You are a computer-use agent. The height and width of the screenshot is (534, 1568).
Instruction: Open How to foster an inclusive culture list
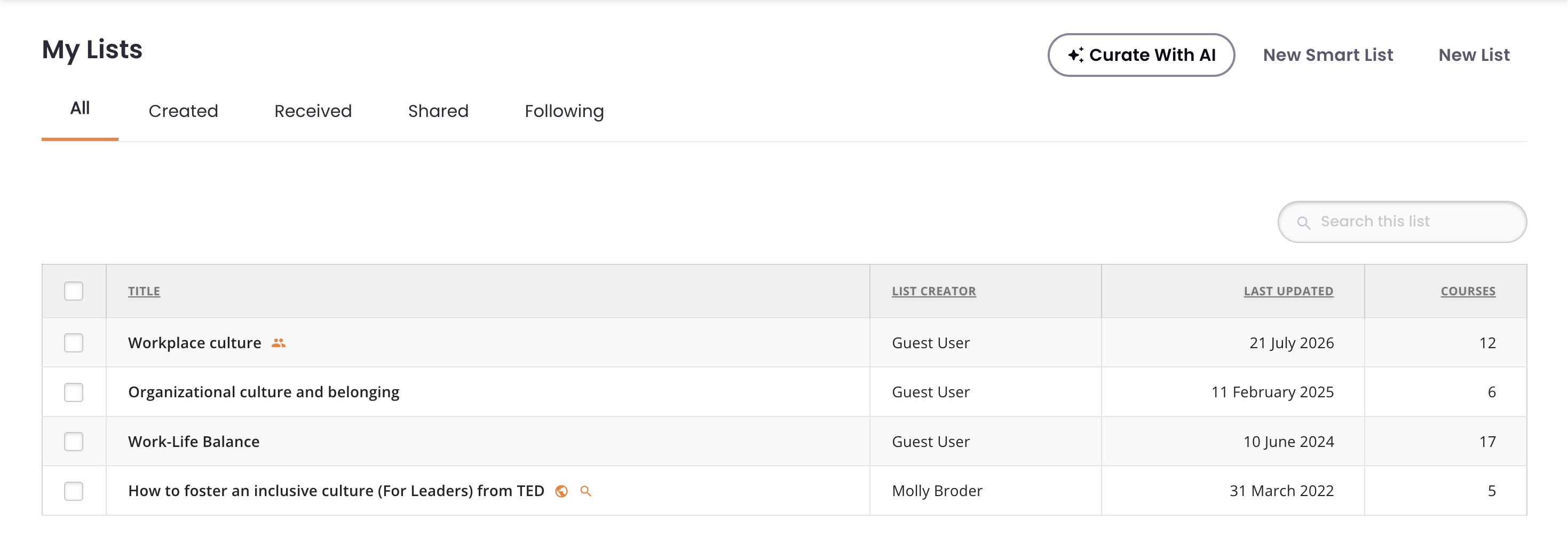click(x=336, y=491)
